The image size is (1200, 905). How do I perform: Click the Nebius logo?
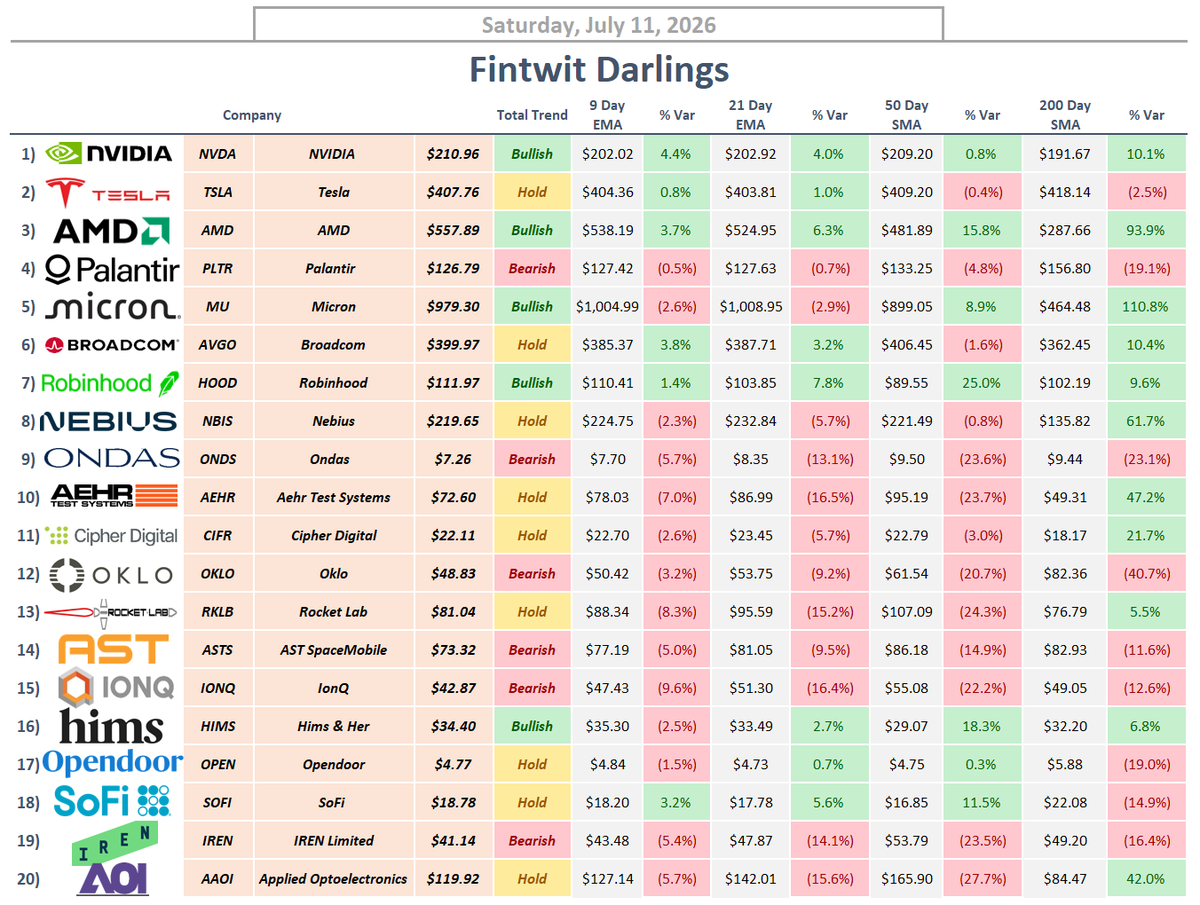pyautogui.click(x=108, y=421)
